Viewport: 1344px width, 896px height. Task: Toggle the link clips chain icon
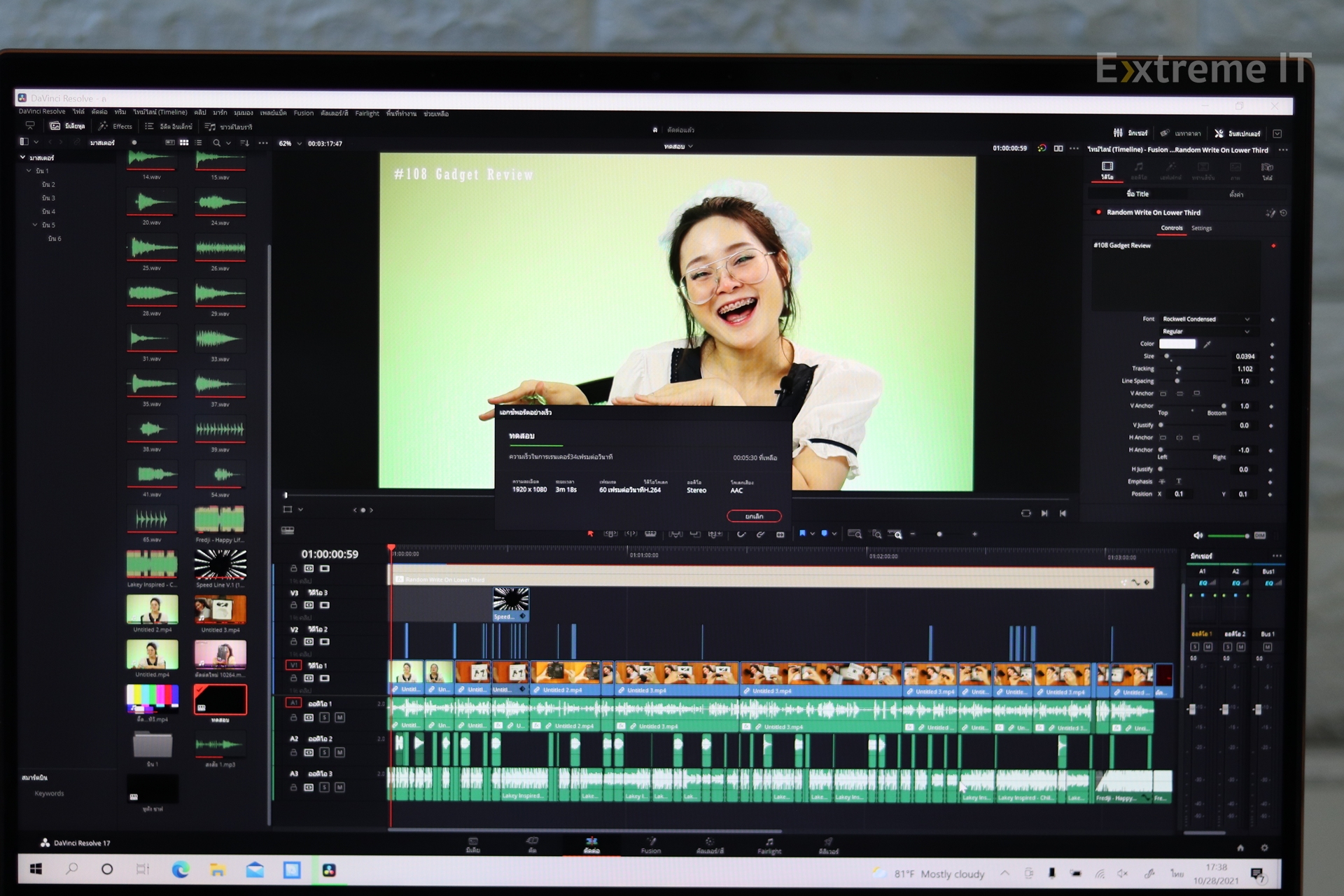click(760, 534)
